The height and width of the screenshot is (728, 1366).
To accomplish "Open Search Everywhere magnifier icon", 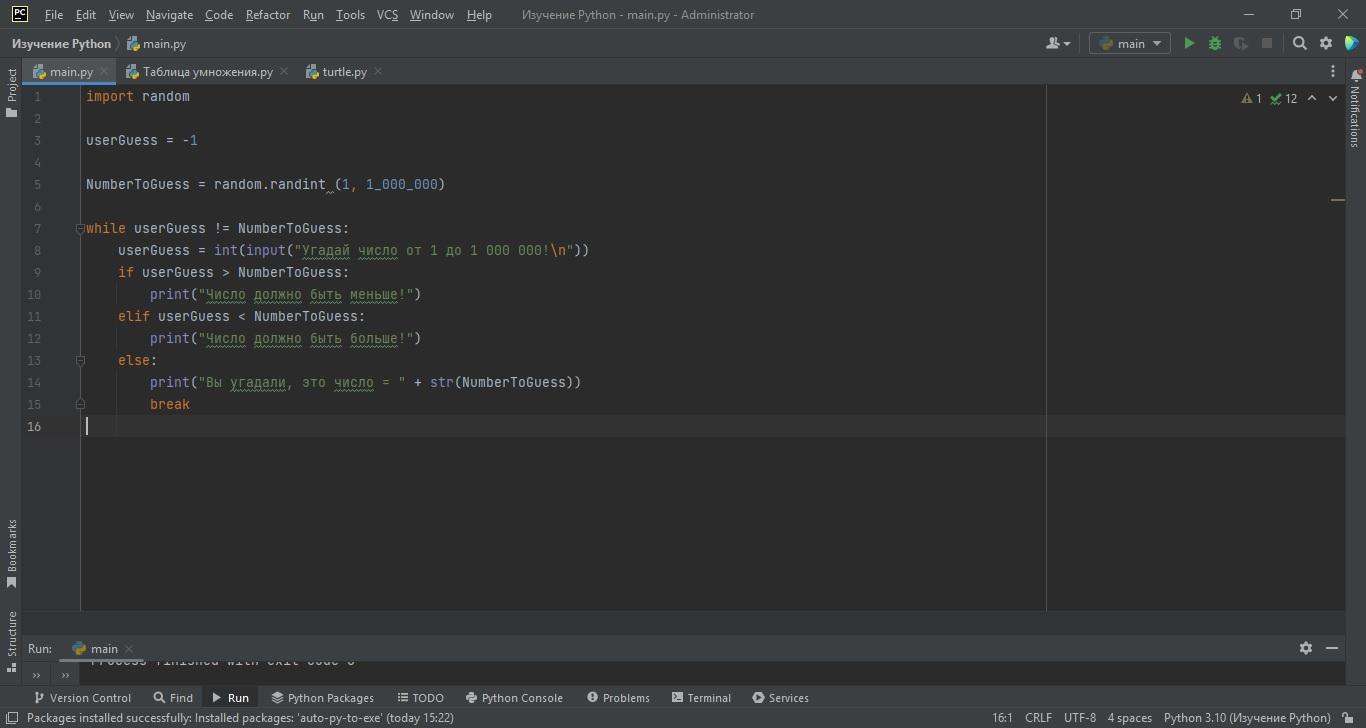I will (1299, 43).
